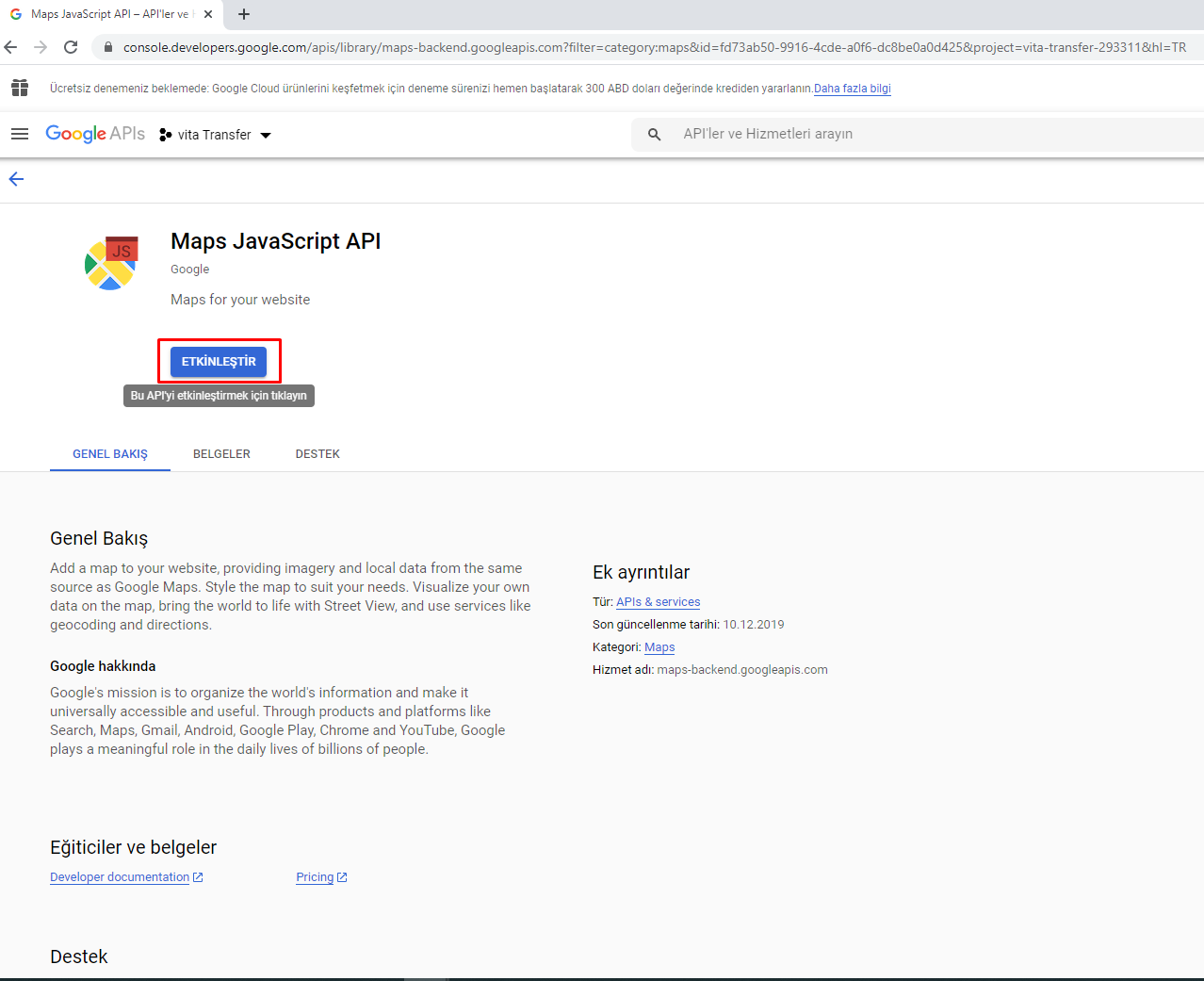The image size is (1204, 981).
Task: Select the GENEL BAKIŞ tab
Action: (110, 454)
